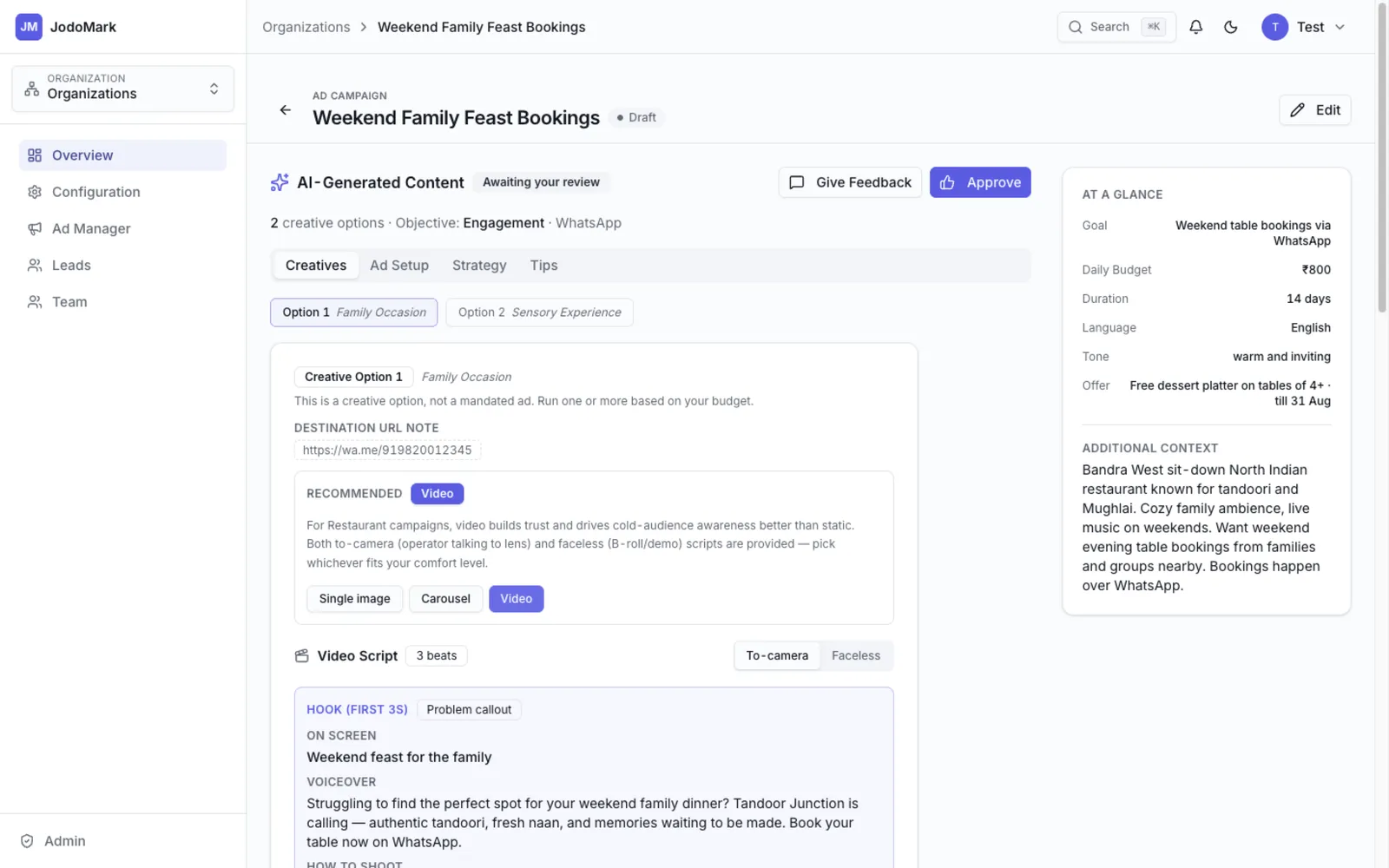This screenshot has width=1389, height=868.
Task: Switch to the Creatives tab
Action: 316,266
